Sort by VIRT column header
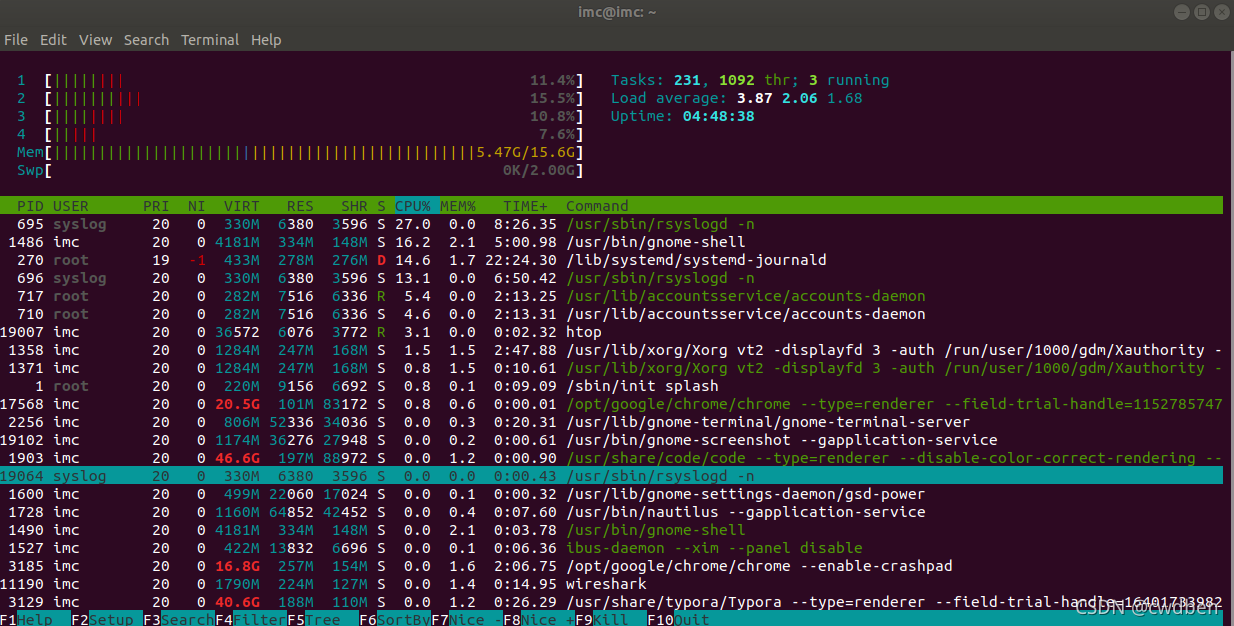 click(x=242, y=206)
